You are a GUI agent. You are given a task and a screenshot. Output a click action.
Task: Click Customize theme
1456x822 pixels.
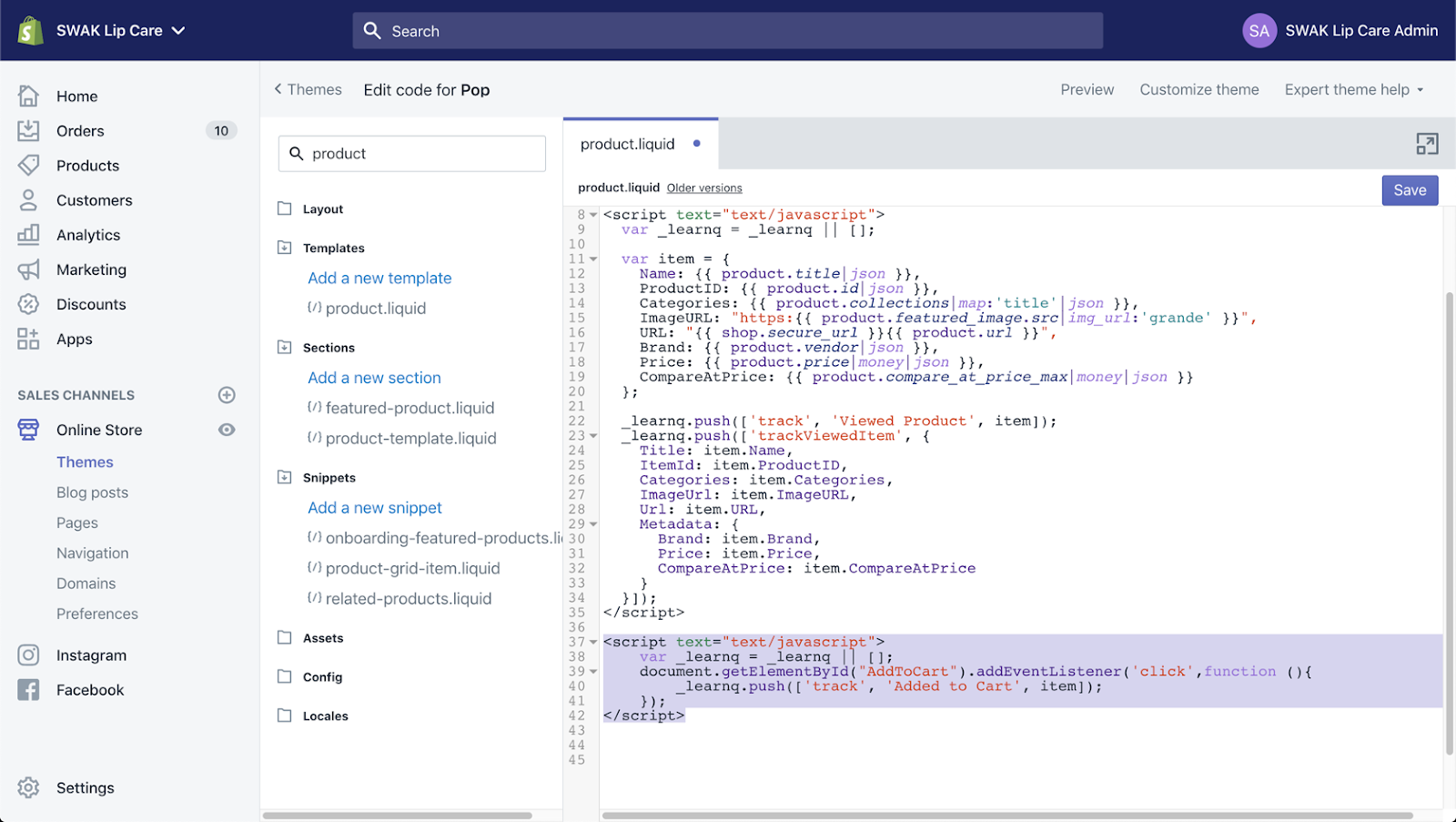1199,89
